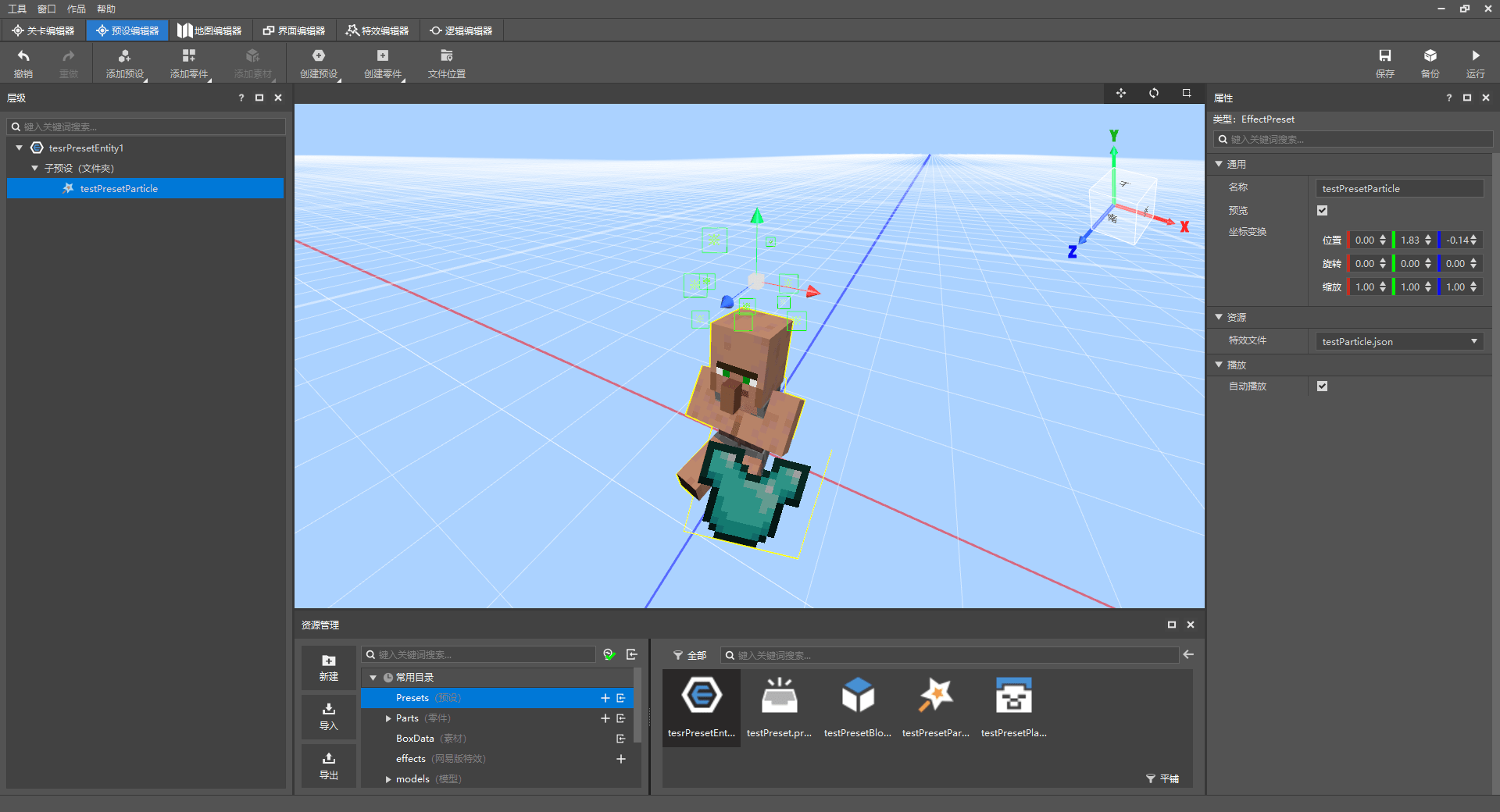Run the project with 运行

click(x=1476, y=63)
